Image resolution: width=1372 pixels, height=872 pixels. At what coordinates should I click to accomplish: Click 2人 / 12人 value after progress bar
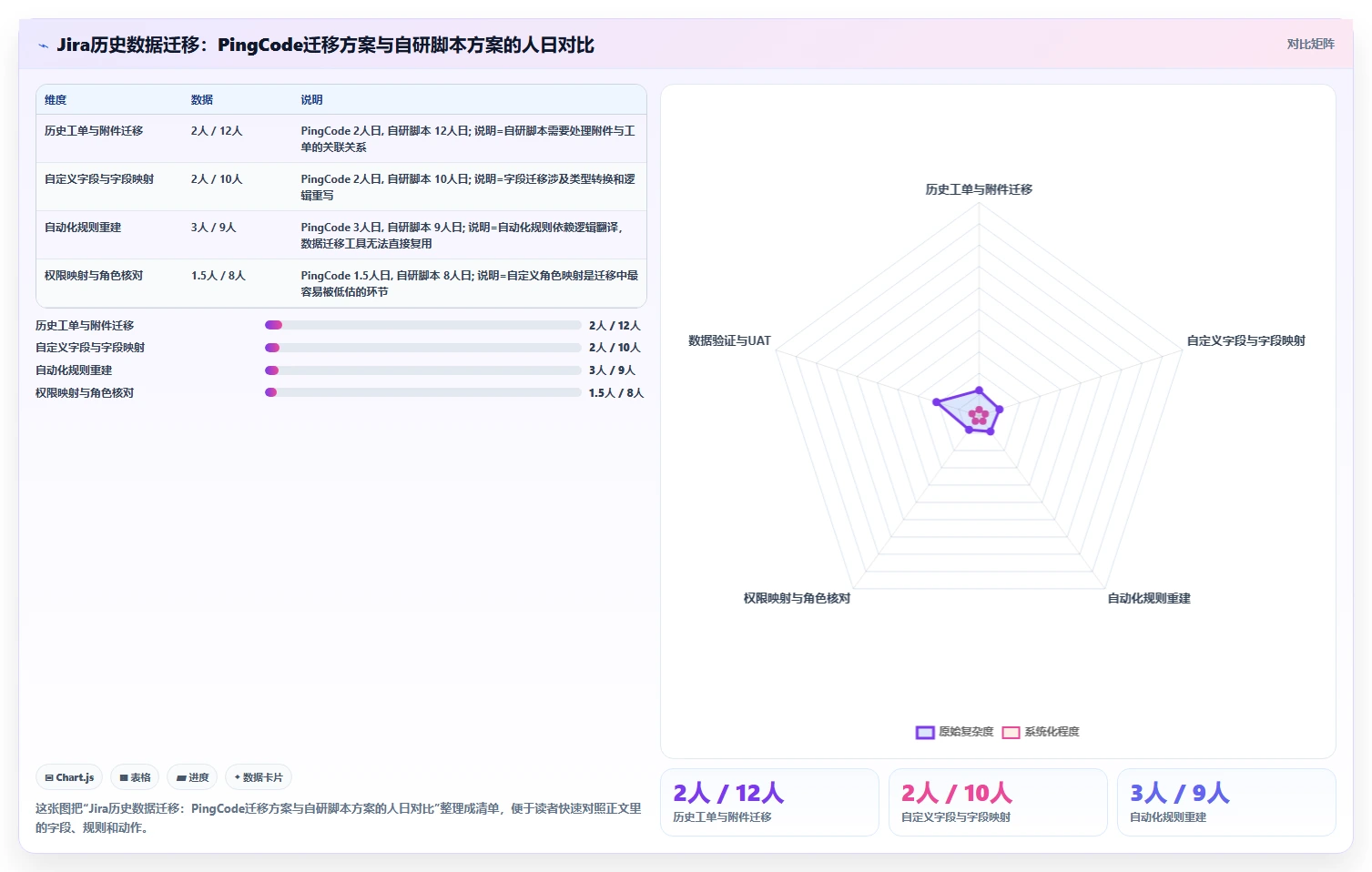click(x=615, y=326)
